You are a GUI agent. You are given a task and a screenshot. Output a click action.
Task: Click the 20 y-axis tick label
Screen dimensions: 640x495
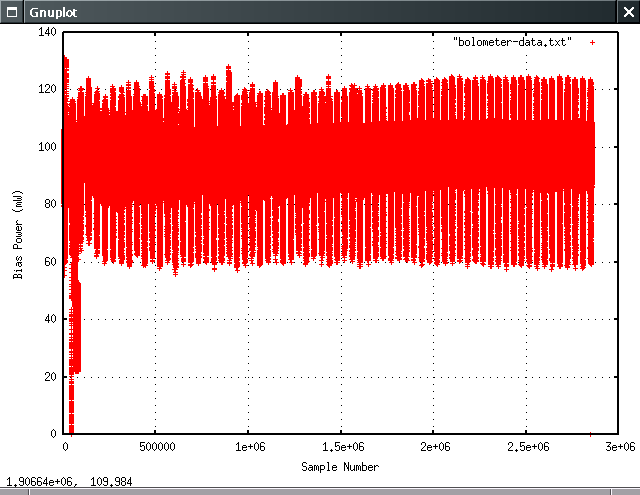point(51,377)
